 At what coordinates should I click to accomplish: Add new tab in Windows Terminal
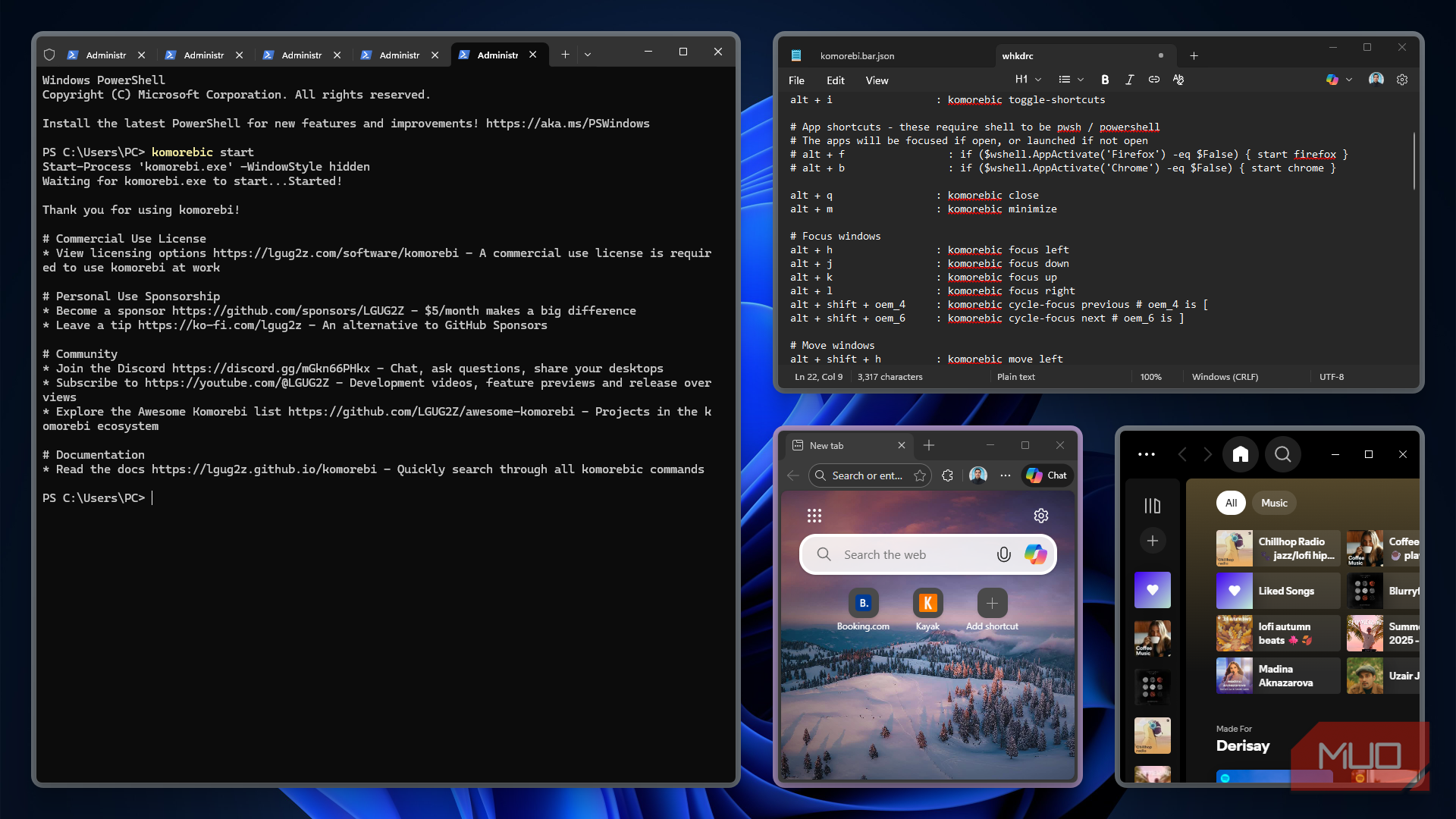tap(565, 55)
